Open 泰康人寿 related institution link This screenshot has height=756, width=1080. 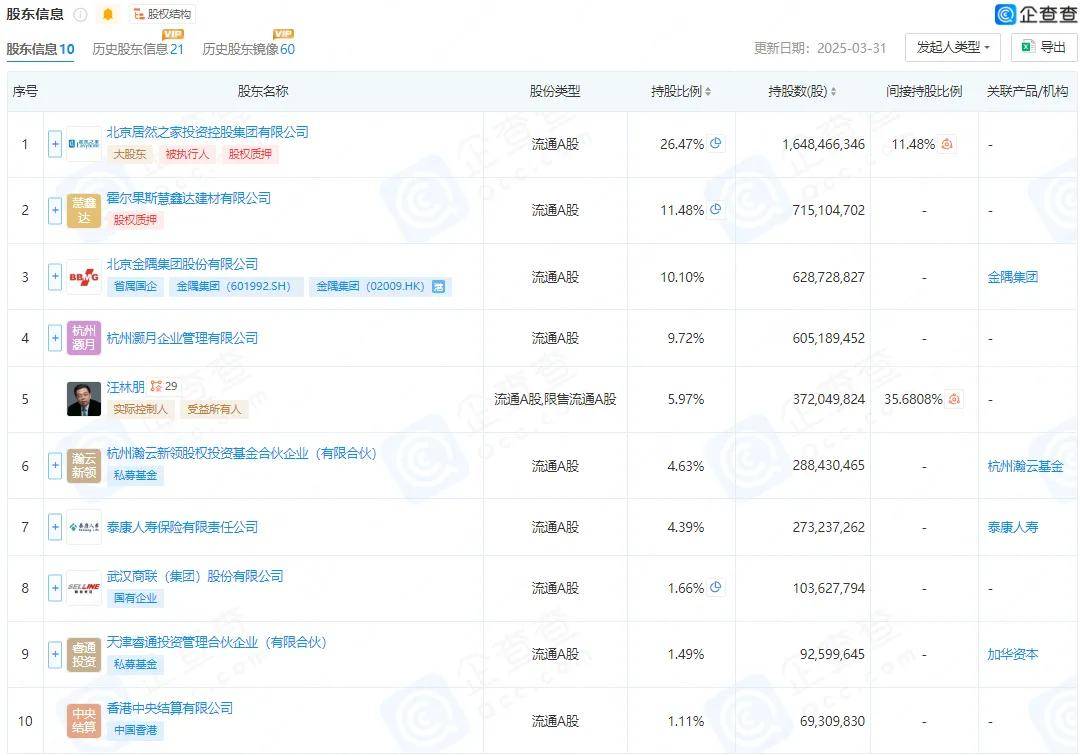(1012, 527)
